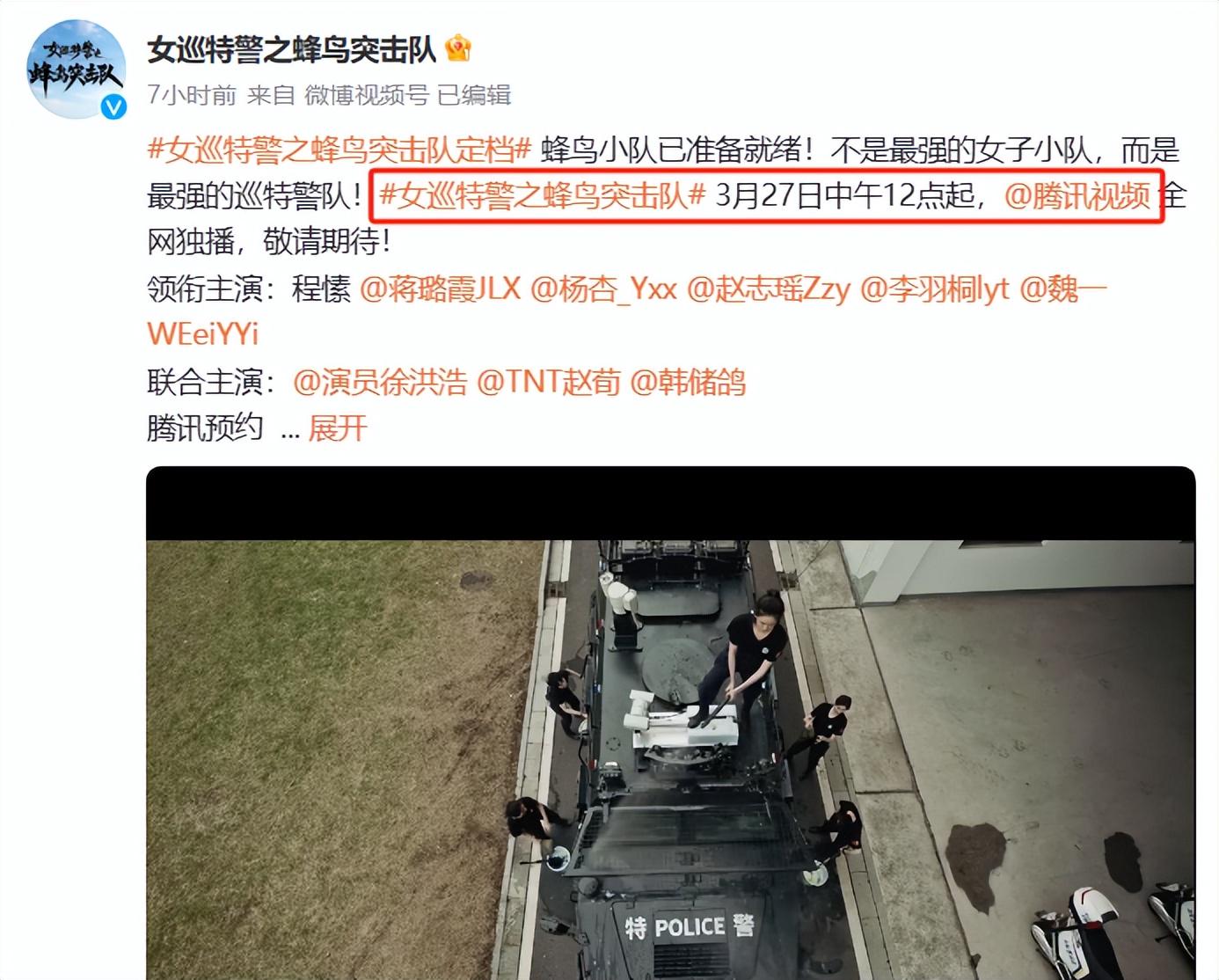
Task: Open the @魏一WEeiYYi mention
Action: (x=1062, y=289)
